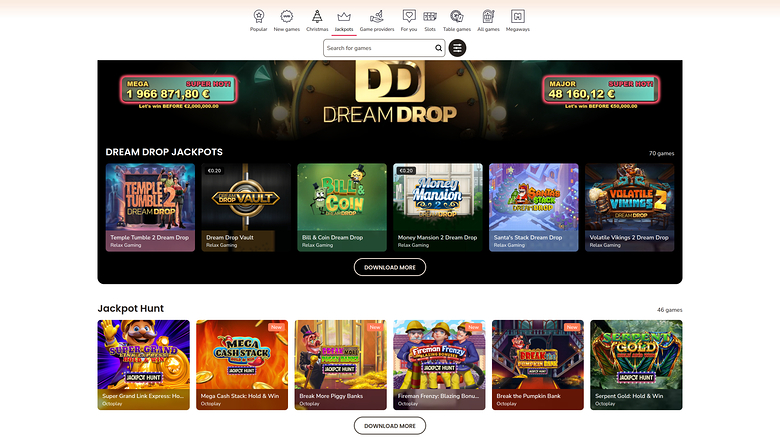
Task: Open the round filter menu button
Action: tap(457, 48)
